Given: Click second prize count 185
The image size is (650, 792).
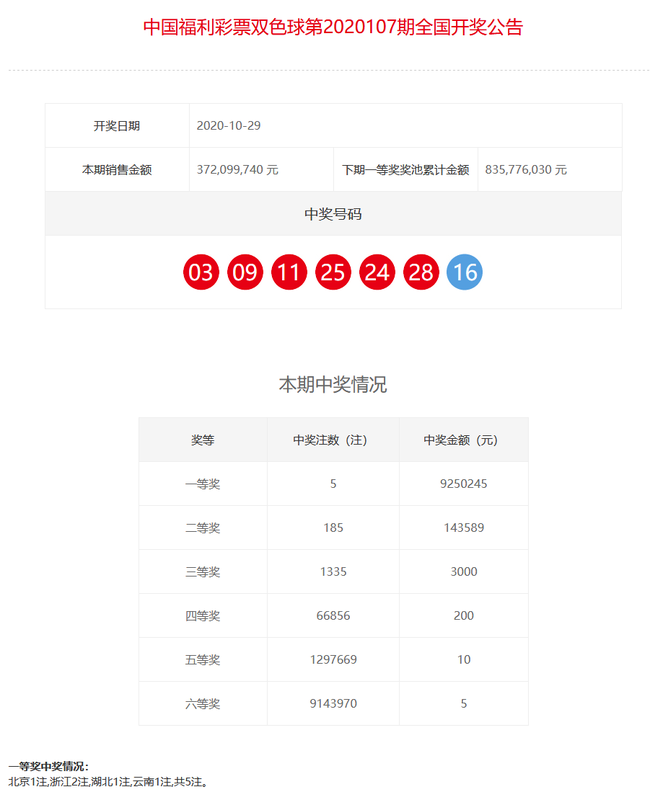Looking at the screenshot, I should (333, 528).
